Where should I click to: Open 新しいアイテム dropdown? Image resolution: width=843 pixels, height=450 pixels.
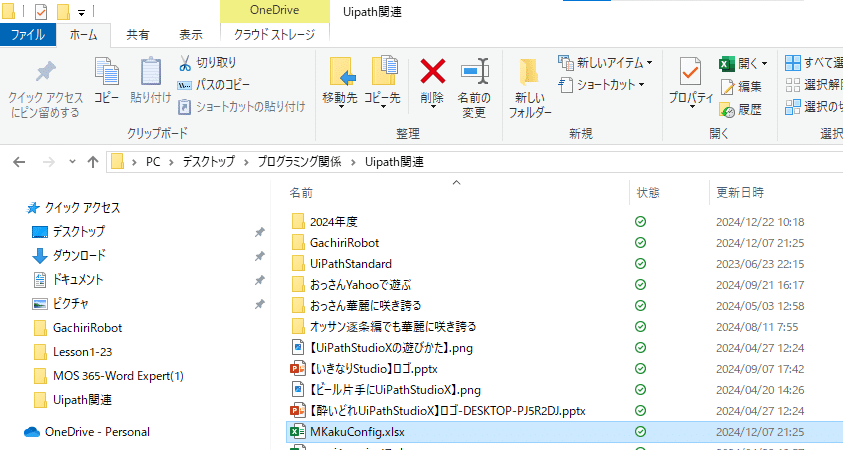tap(605, 62)
